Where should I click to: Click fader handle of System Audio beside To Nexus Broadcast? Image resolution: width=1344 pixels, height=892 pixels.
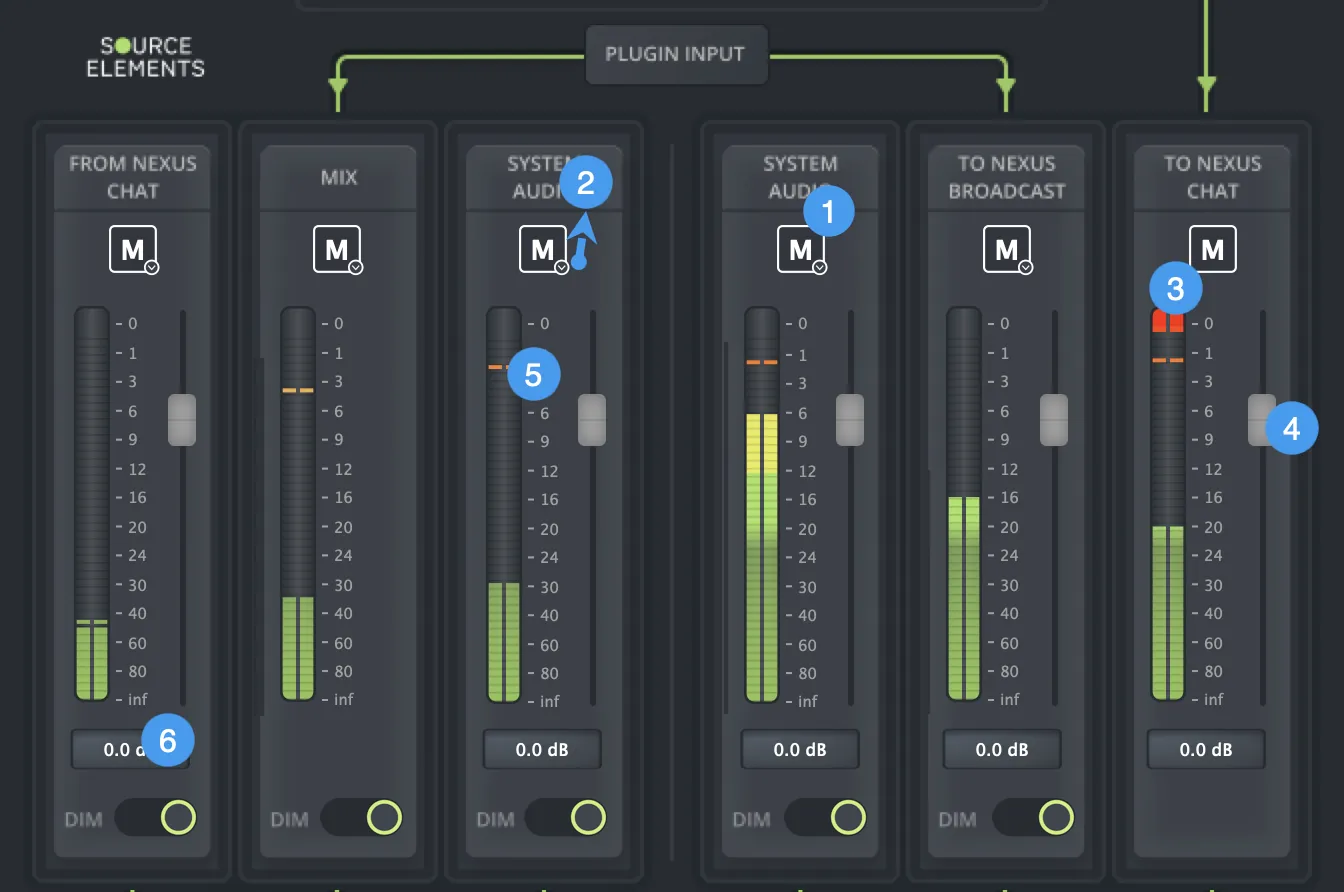850,420
